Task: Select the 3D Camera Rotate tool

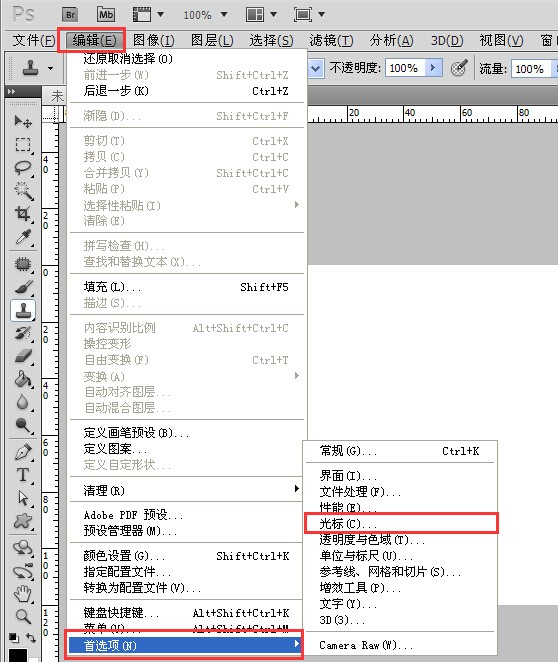Action: click(23, 571)
